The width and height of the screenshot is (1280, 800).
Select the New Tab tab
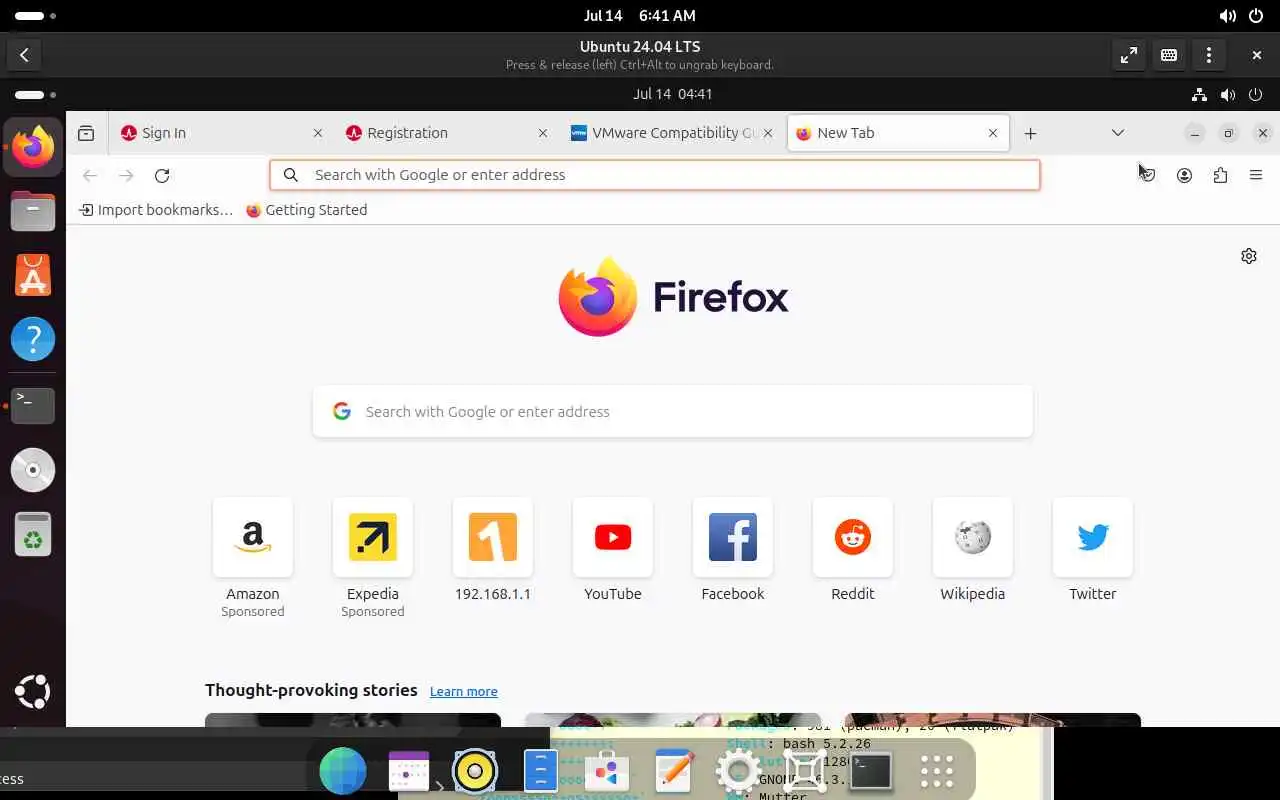pos(897,133)
